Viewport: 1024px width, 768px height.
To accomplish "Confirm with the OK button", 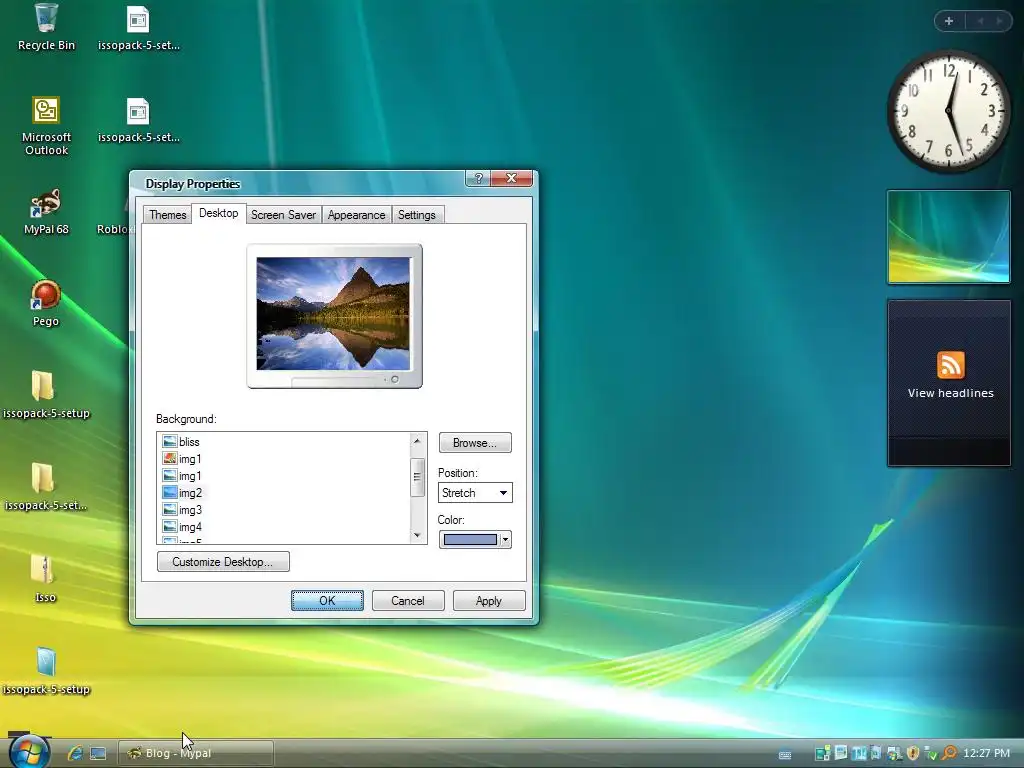I will [x=327, y=601].
